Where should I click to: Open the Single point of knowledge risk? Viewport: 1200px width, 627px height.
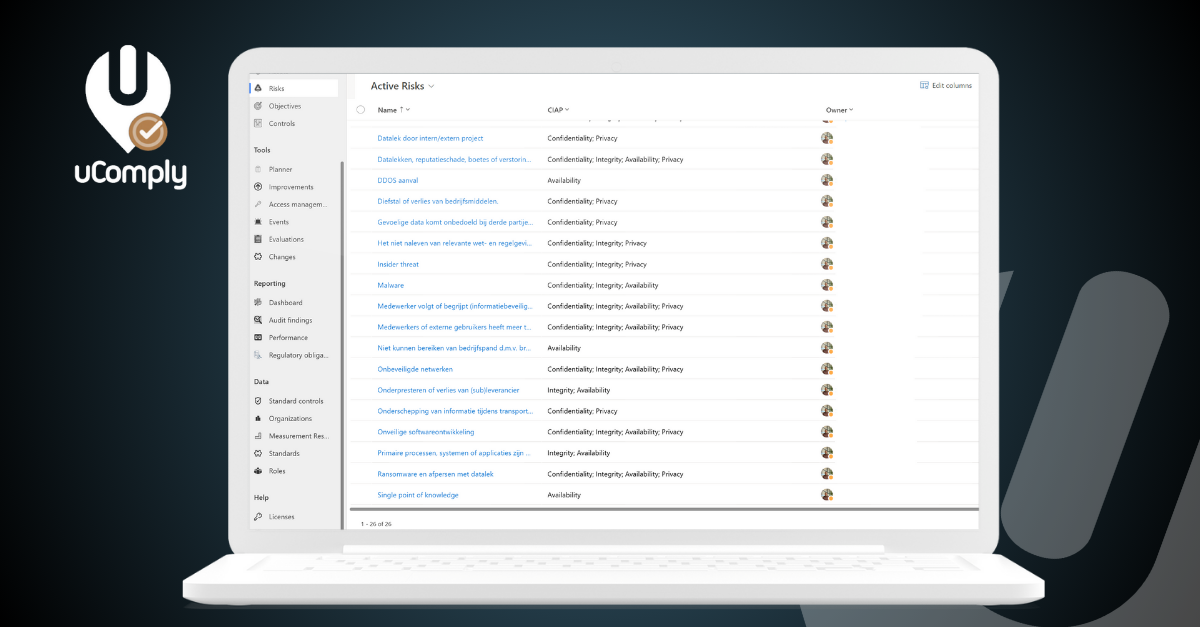(x=418, y=495)
